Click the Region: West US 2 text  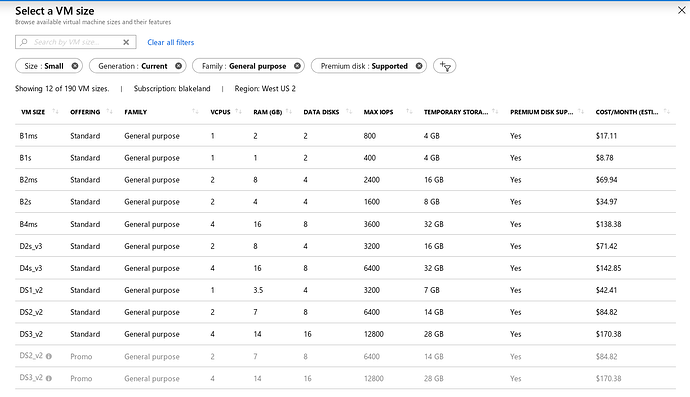[x=265, y=88]
